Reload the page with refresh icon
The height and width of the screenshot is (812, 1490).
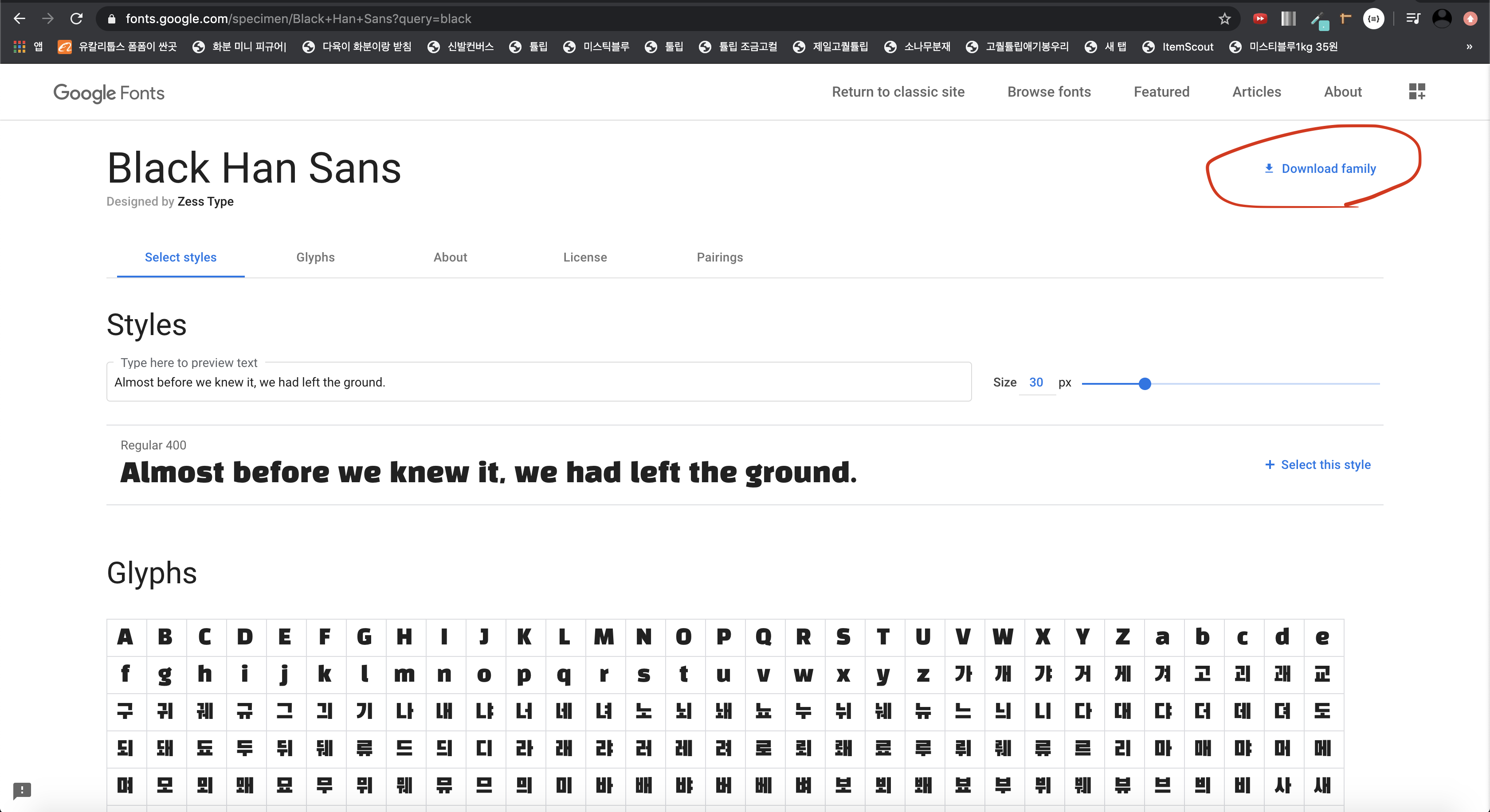76,19
